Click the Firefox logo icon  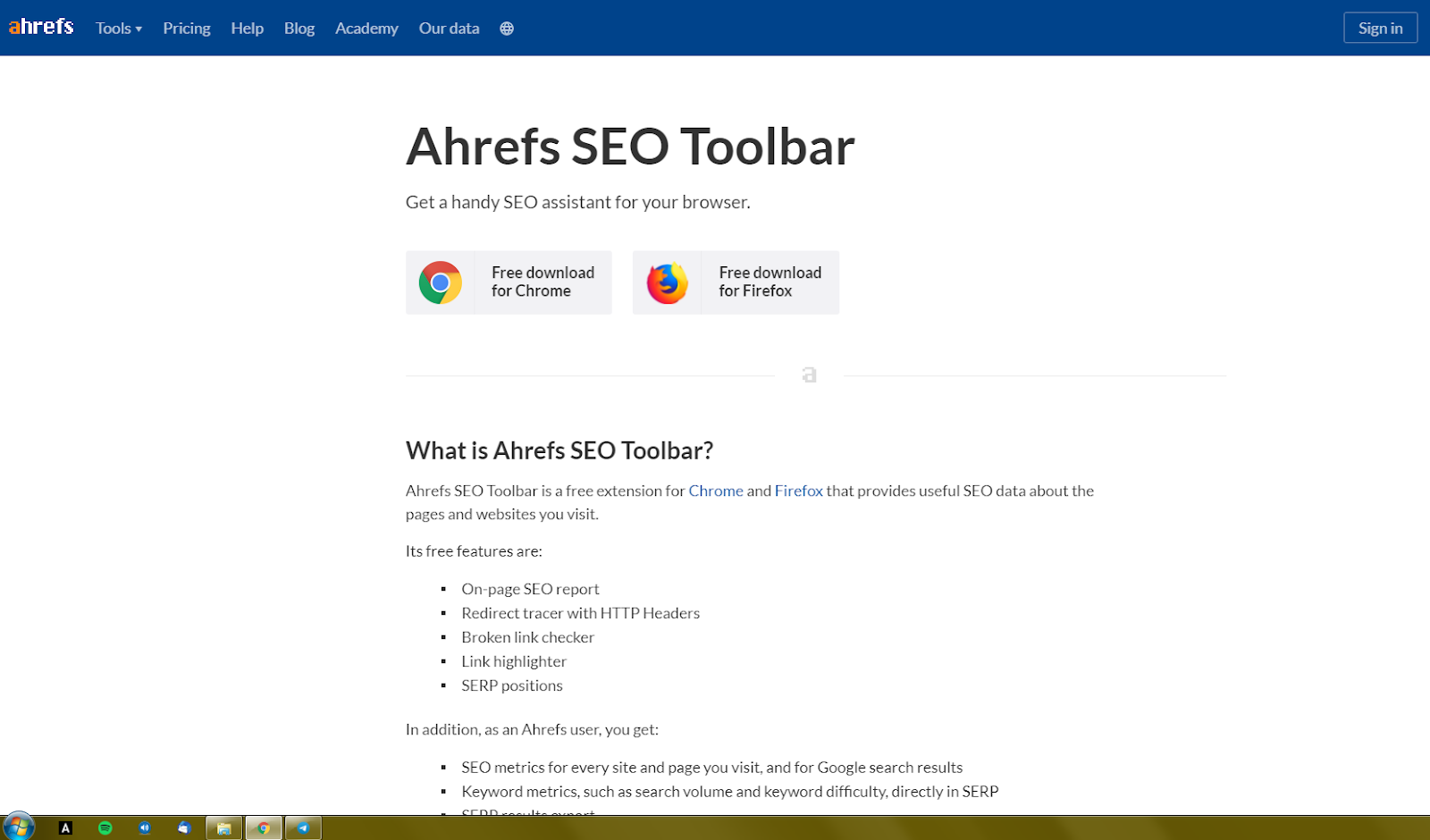pos(668,283)
